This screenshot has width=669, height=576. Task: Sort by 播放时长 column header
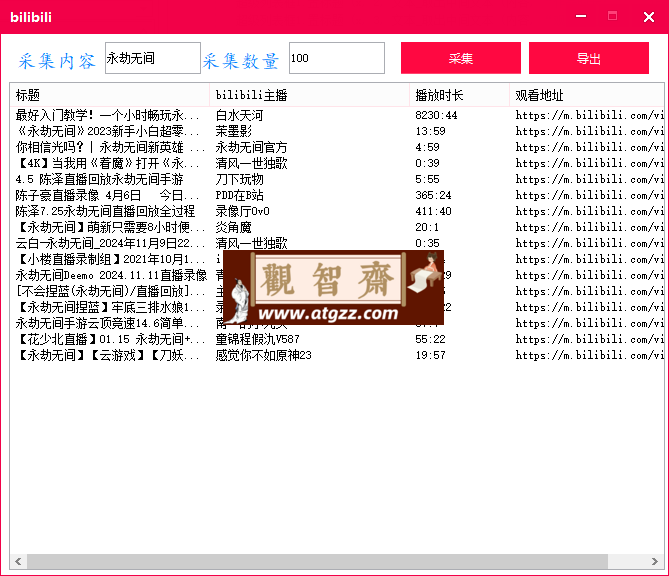459,95
